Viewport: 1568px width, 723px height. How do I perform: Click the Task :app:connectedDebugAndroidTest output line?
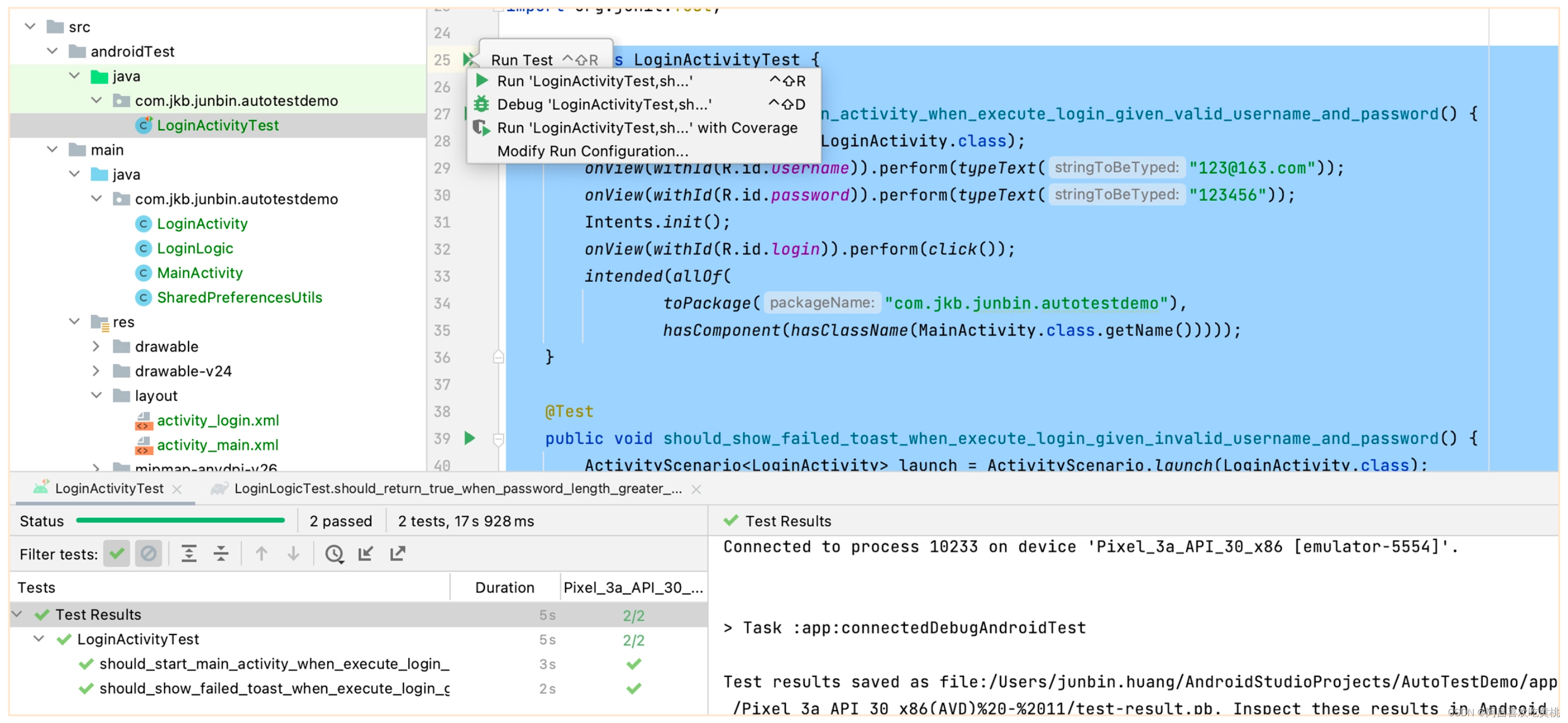(x=904, y=628)
